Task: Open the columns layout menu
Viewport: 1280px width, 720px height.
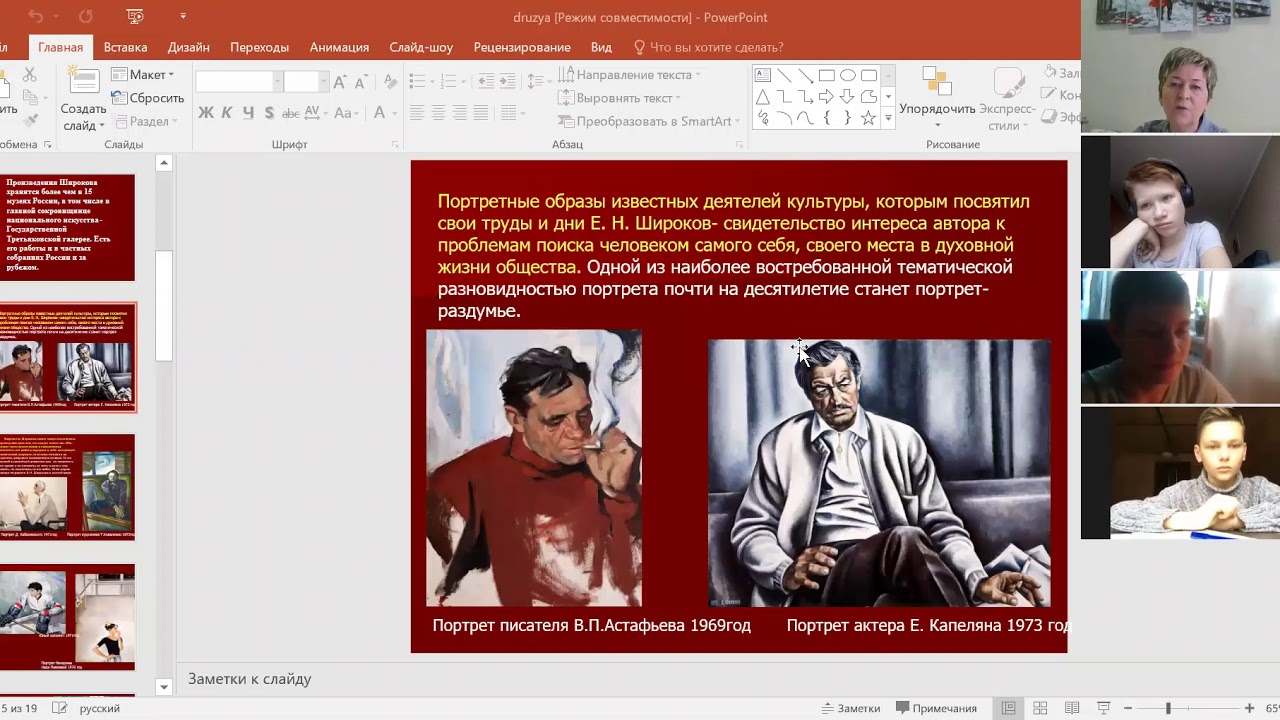Action: point(515,113)
